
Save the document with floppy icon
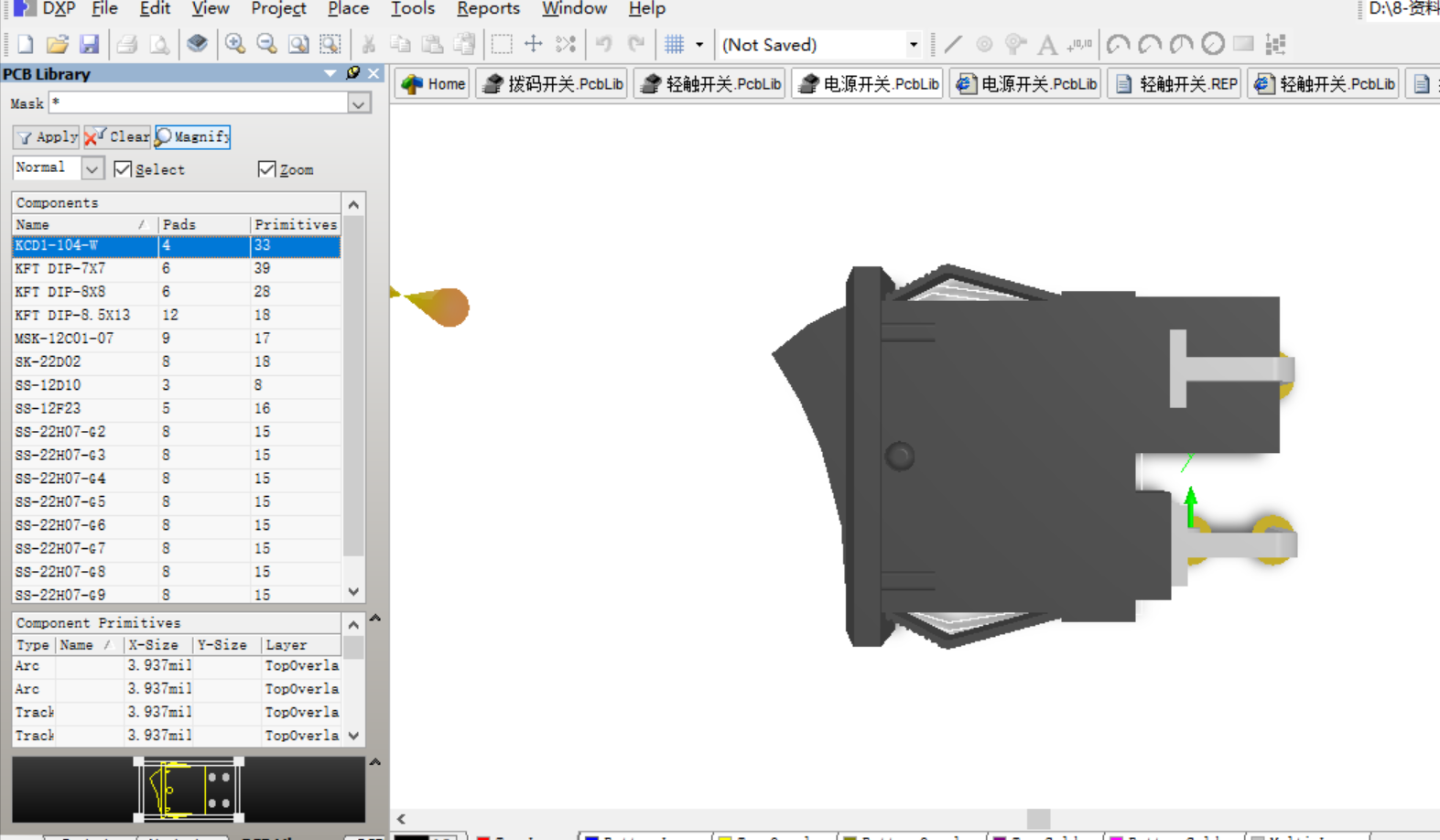pyautogui.click(x=89, y=44)
